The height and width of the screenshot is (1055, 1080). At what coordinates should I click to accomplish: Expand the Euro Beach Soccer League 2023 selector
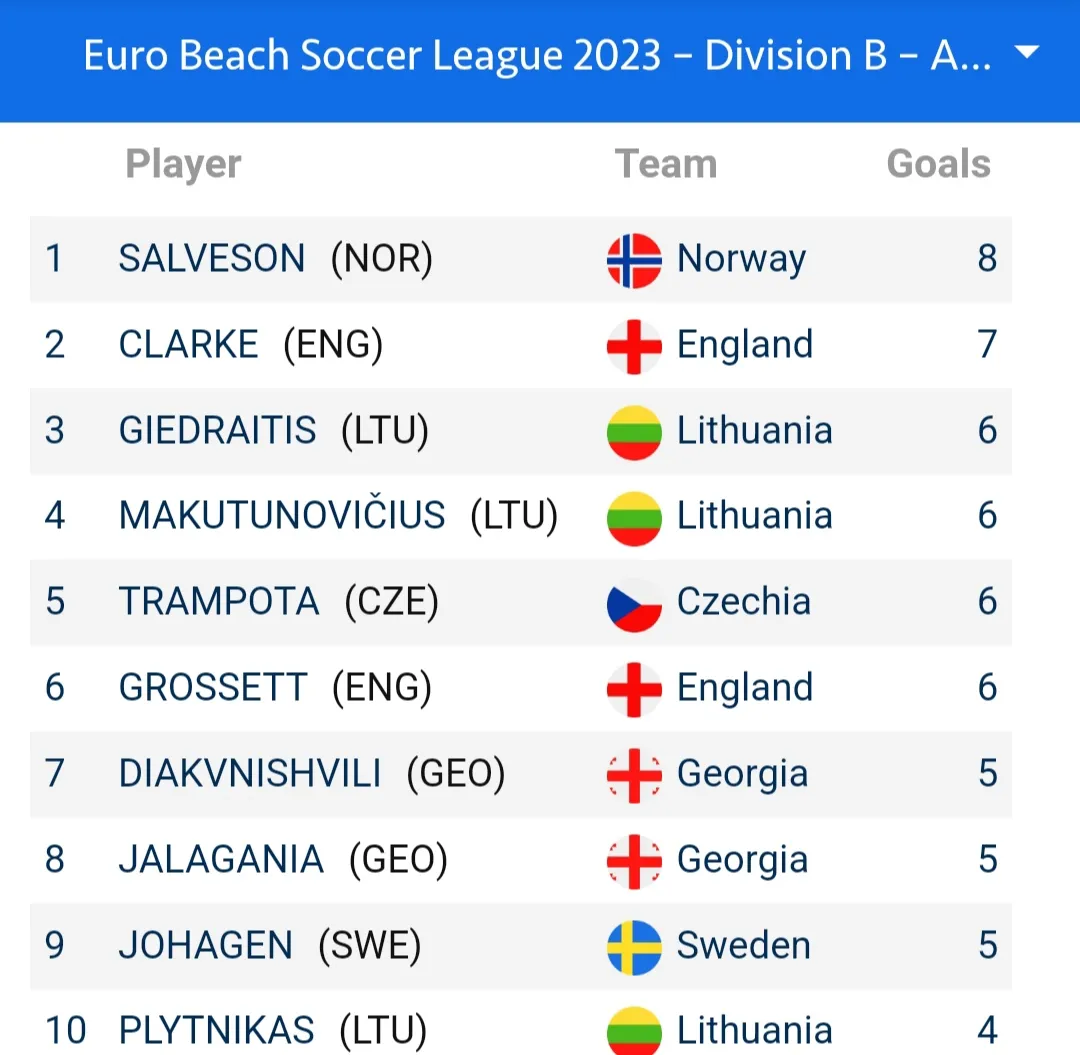(537, 56)
